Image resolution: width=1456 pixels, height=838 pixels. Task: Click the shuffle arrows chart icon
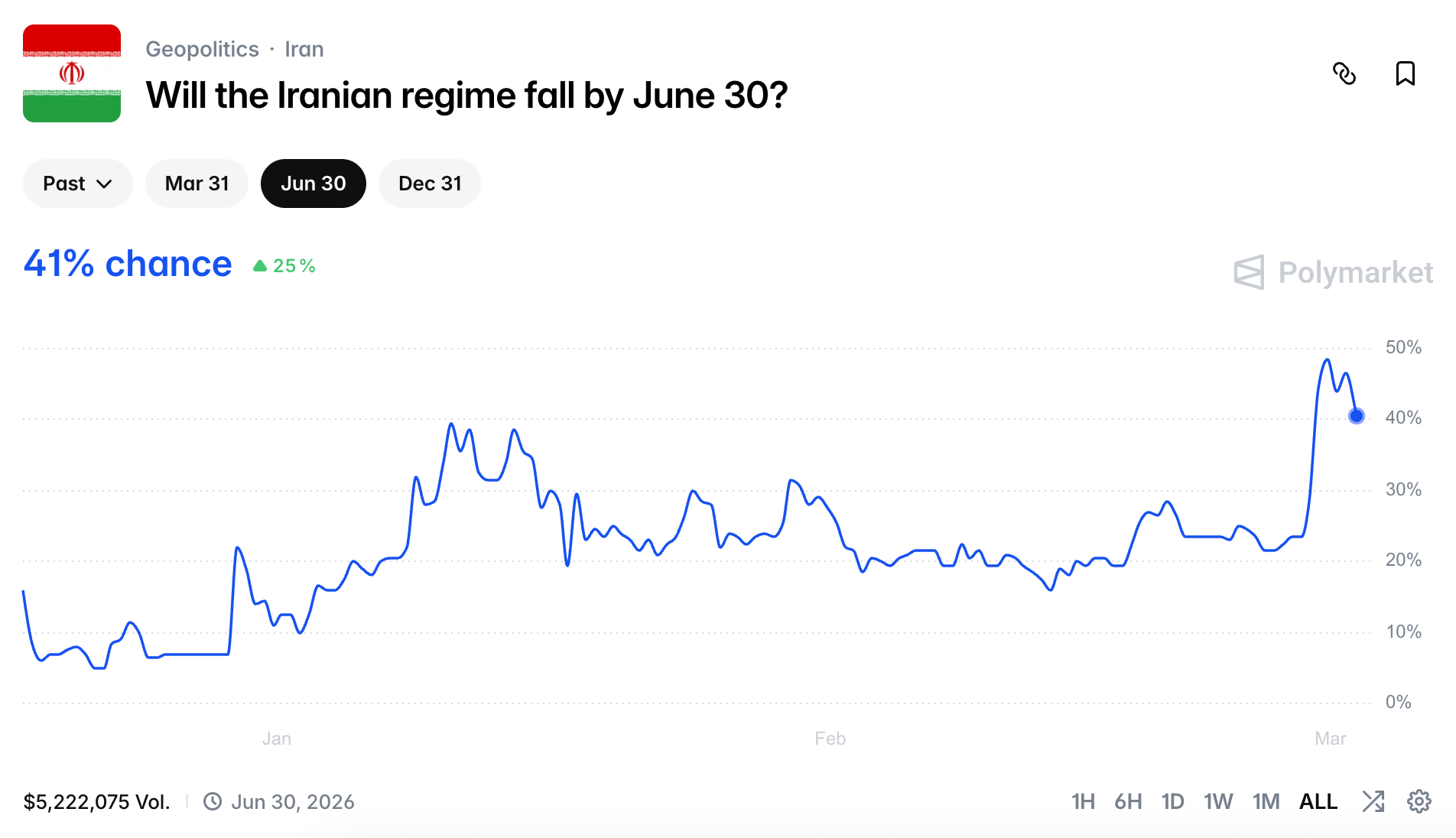pyautogui.click(x=1373, y=801)
